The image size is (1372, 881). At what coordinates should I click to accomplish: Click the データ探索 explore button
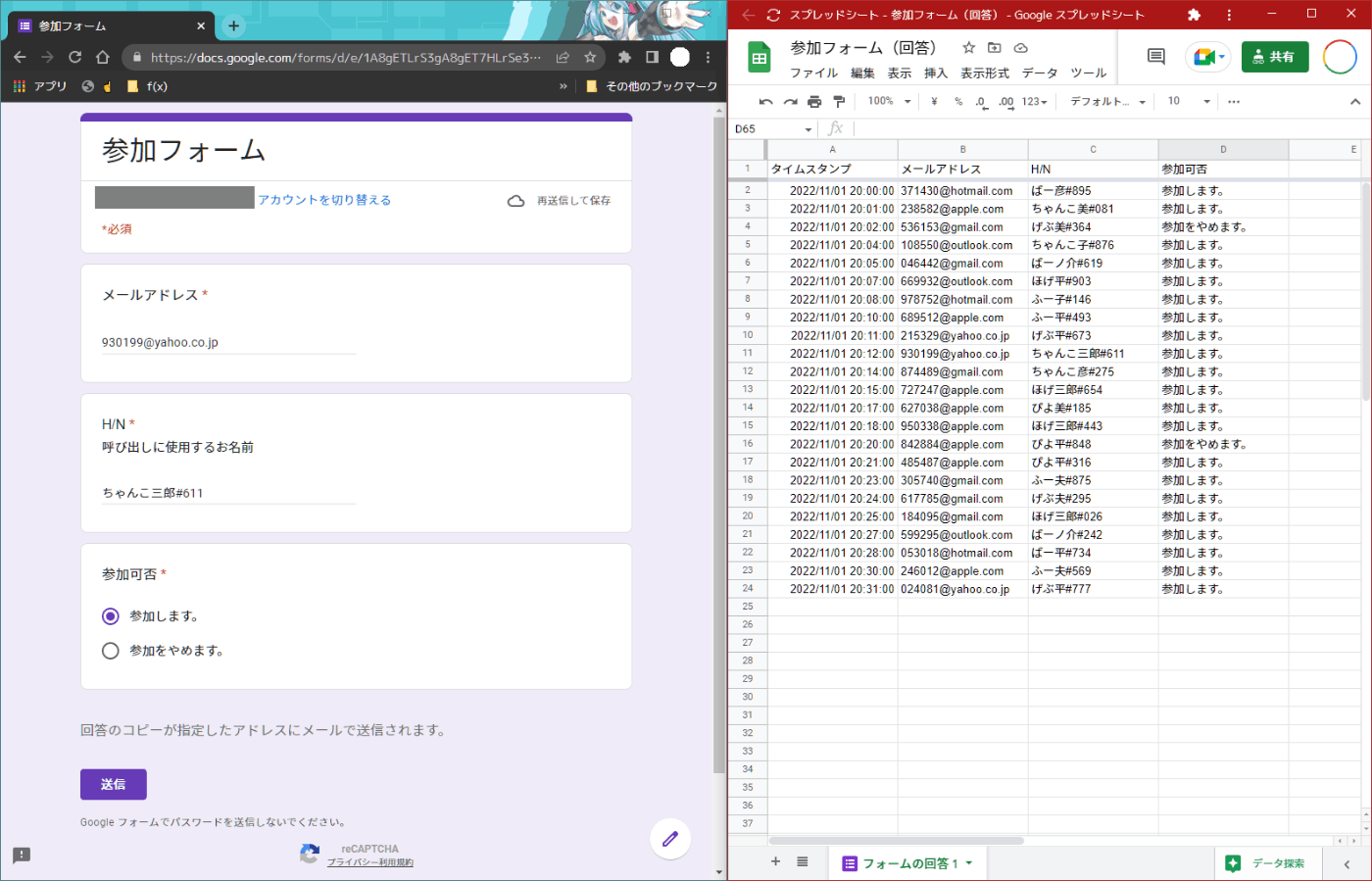(x=1268, y=862)
